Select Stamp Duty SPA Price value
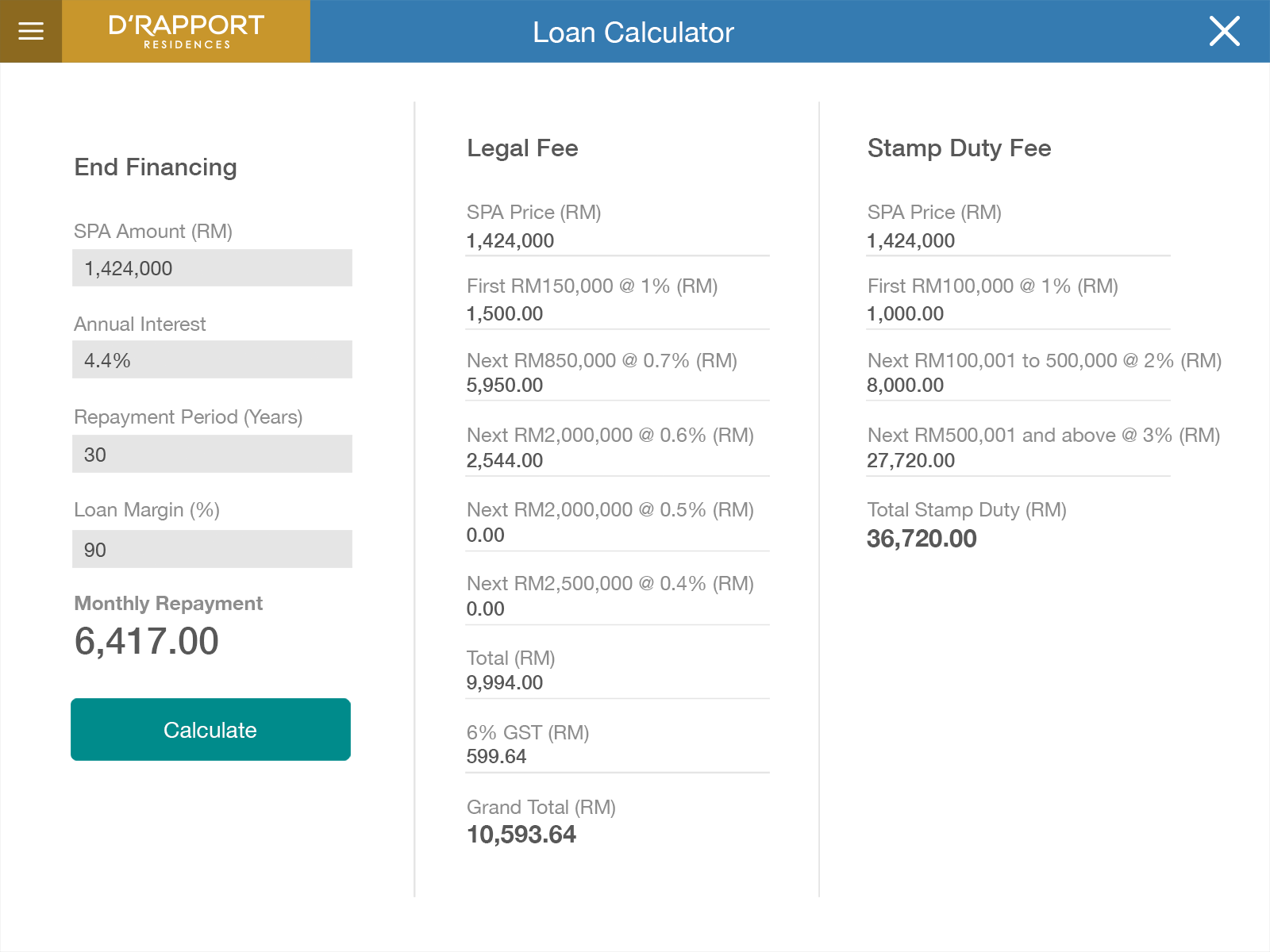This screenshot has height=952, width=1270. click(x=910, y=241)
